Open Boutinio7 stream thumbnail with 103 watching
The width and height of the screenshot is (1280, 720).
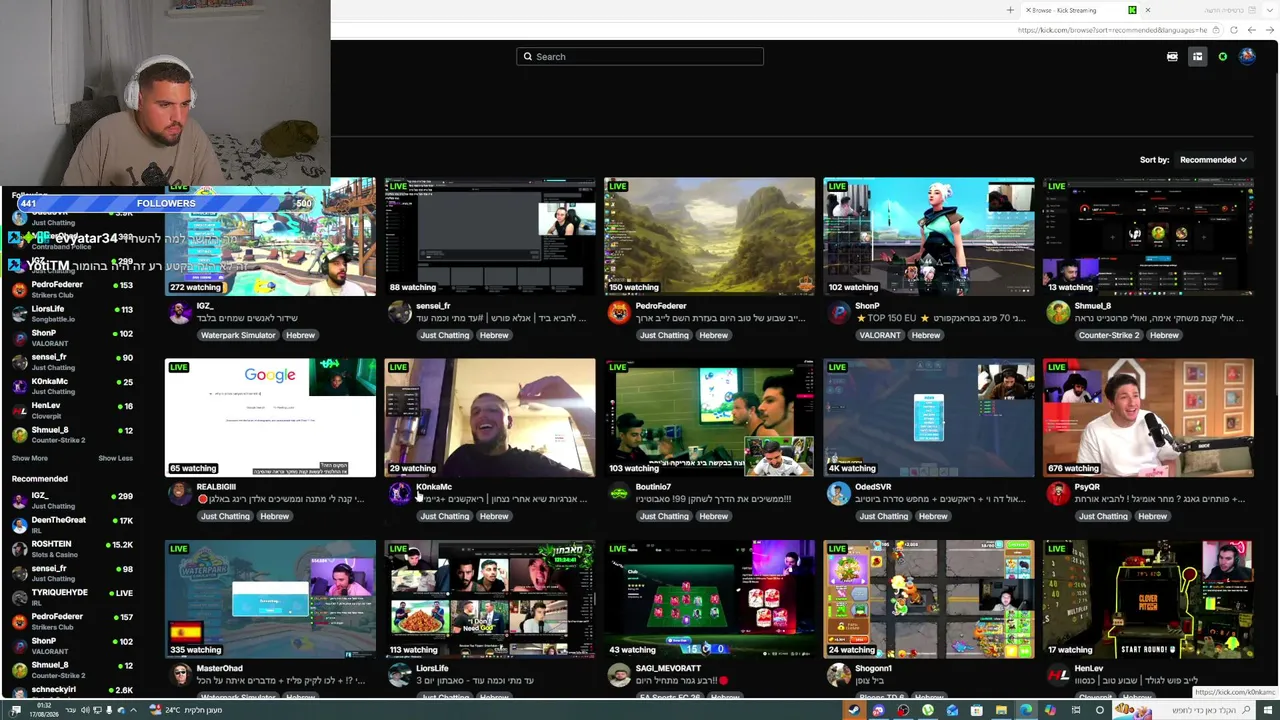(x=710, y=418)
